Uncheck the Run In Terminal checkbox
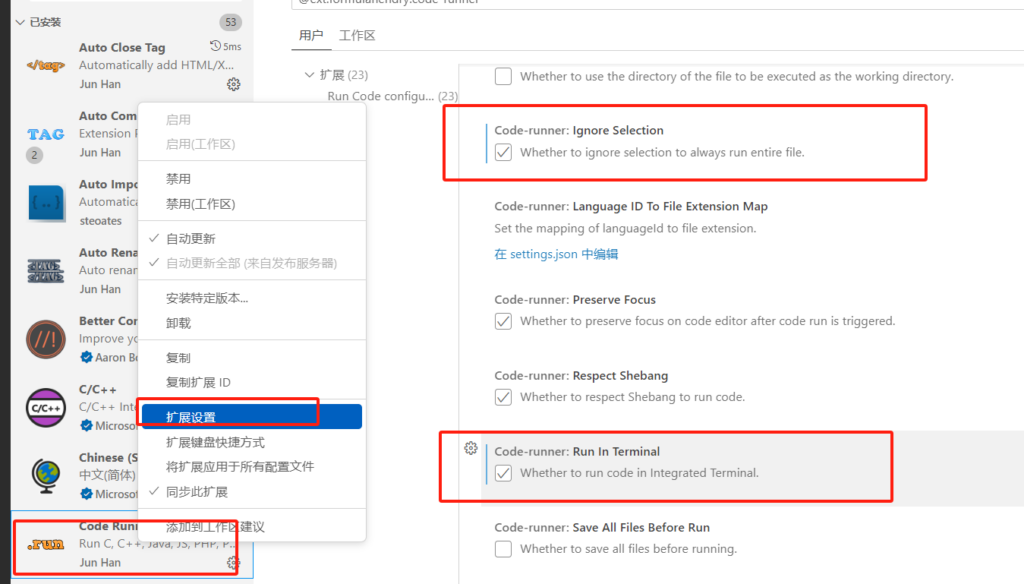The height and width of the screenshot is (584, 1024). coord(504,473)
